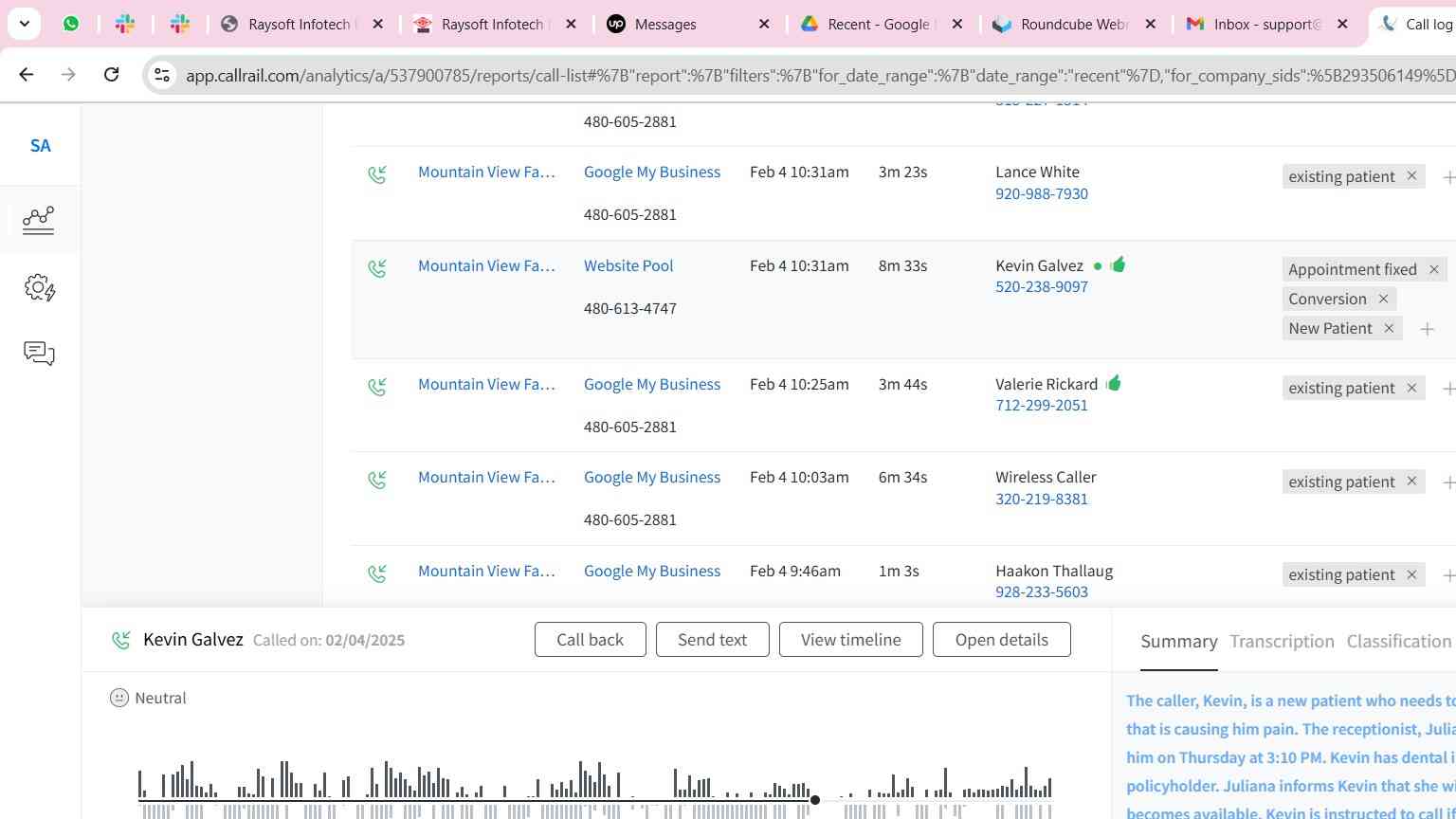The width and height of the screenshot is (1456, 819).
Task: Click the 8m 33s duration cell
Action: (x=902, y=265)
